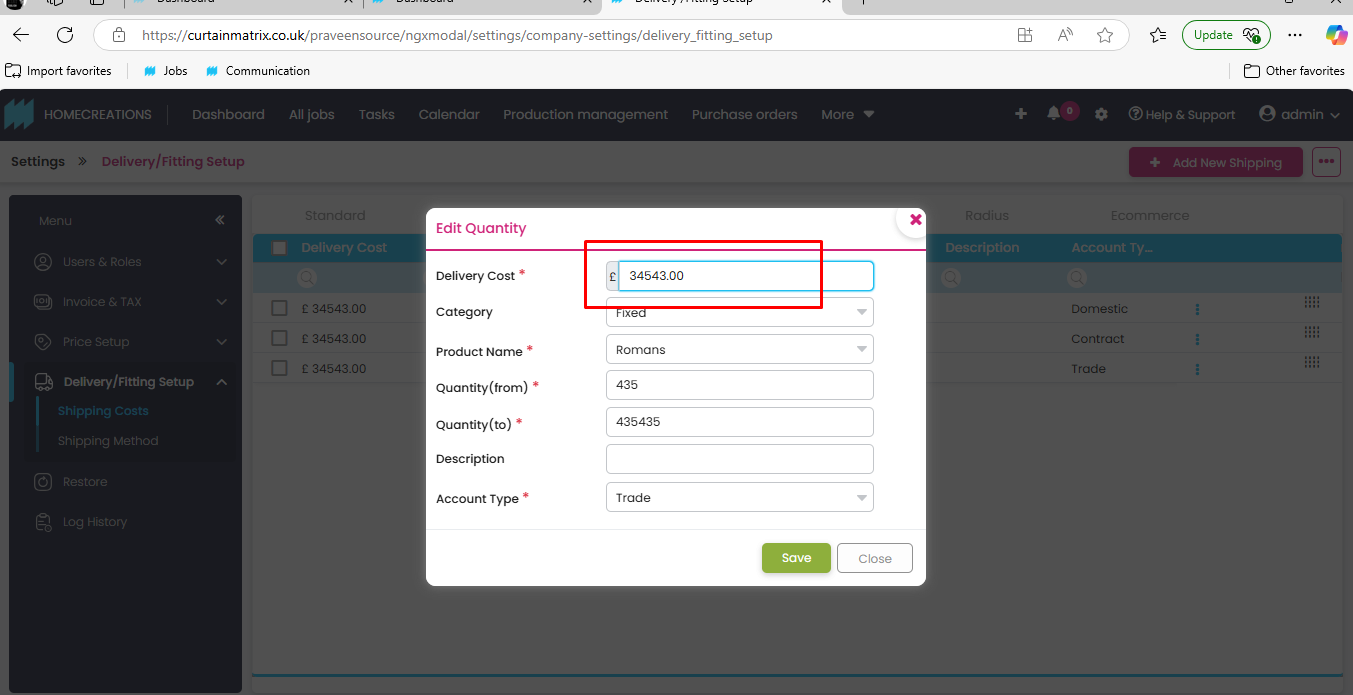
Task: Open the Category dropdown showing Fixed
Action: pos(739,312)
